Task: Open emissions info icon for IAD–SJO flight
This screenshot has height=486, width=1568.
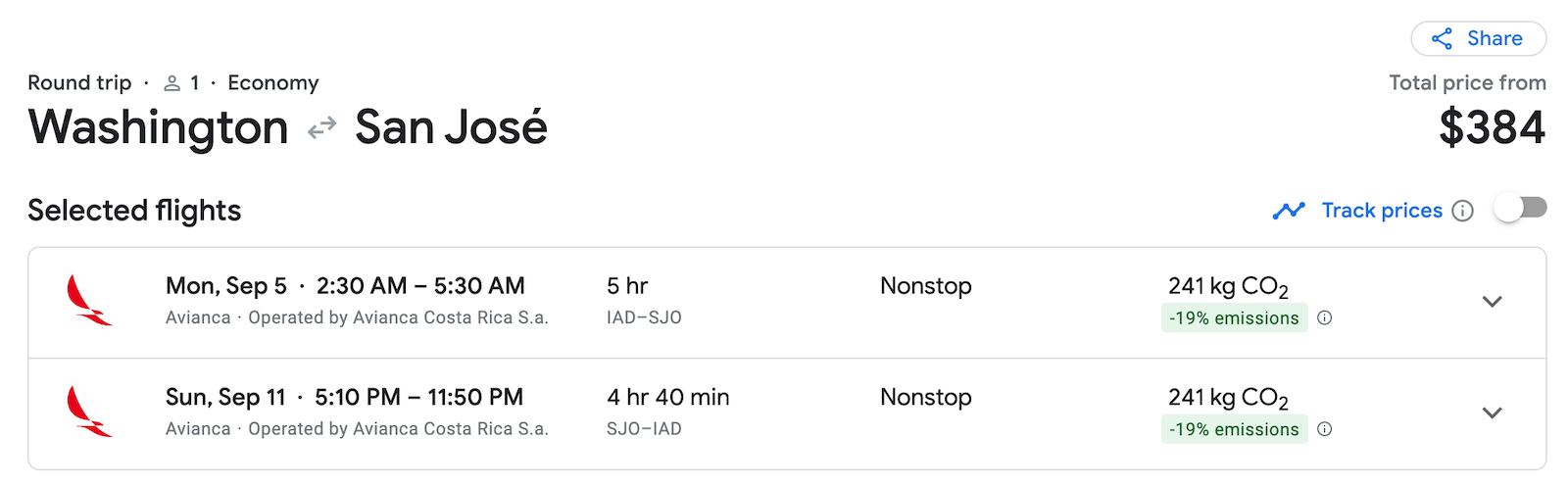Action: (1325, 318)
